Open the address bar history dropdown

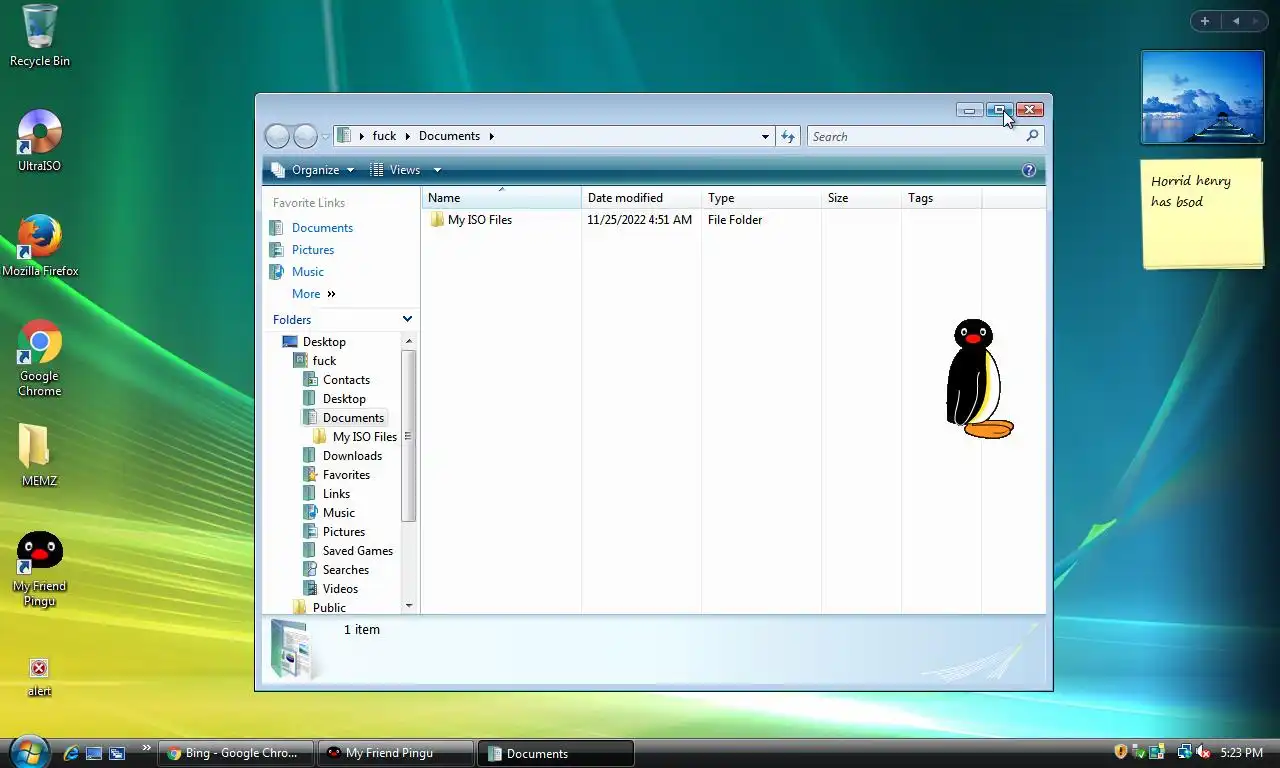pos(765,136)
